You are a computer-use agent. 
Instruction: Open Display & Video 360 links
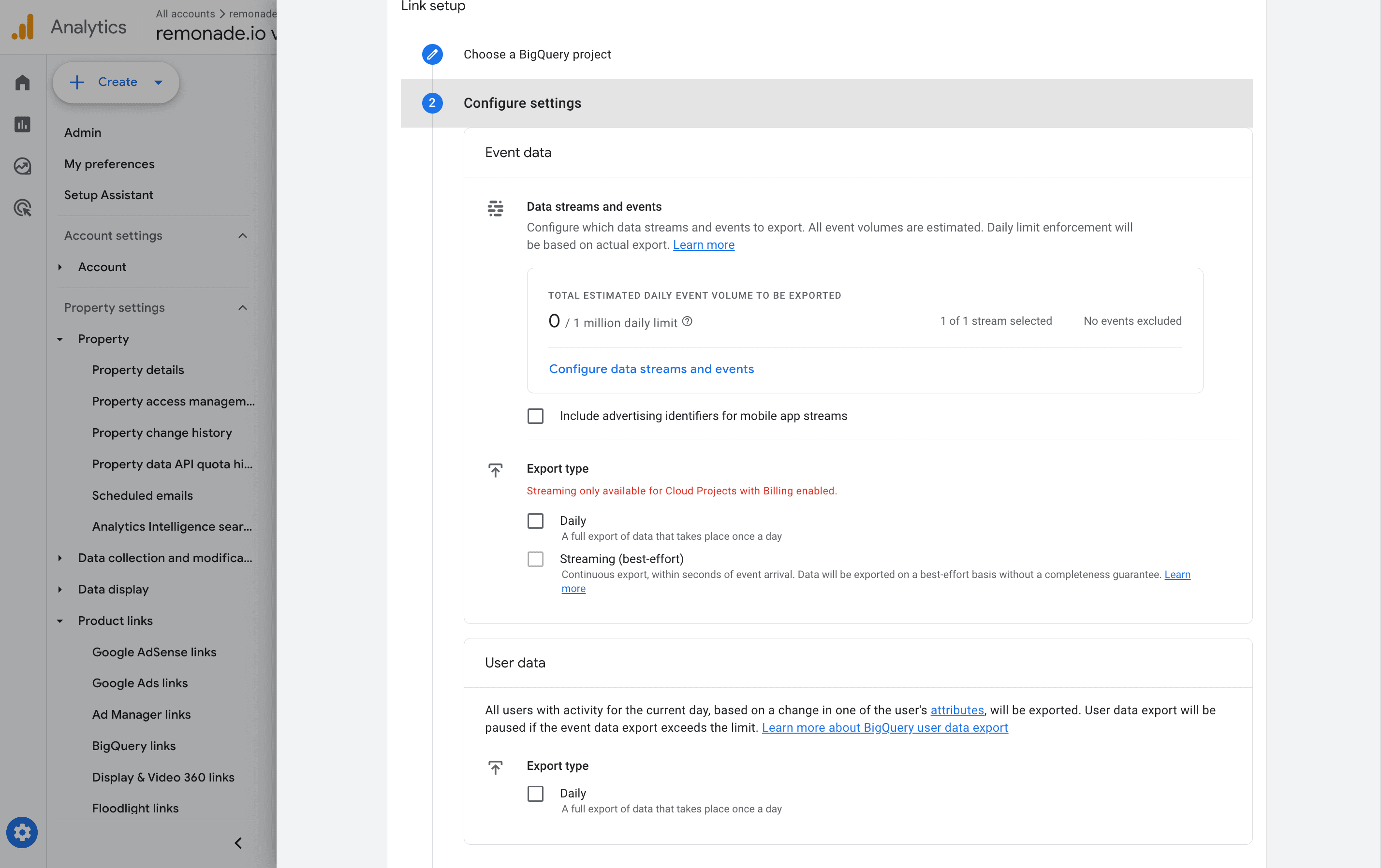163,778
